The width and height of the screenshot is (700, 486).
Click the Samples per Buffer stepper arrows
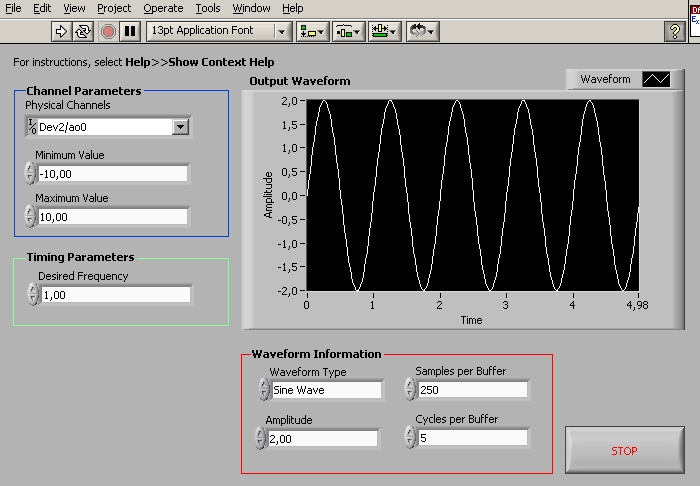(410, 390)
